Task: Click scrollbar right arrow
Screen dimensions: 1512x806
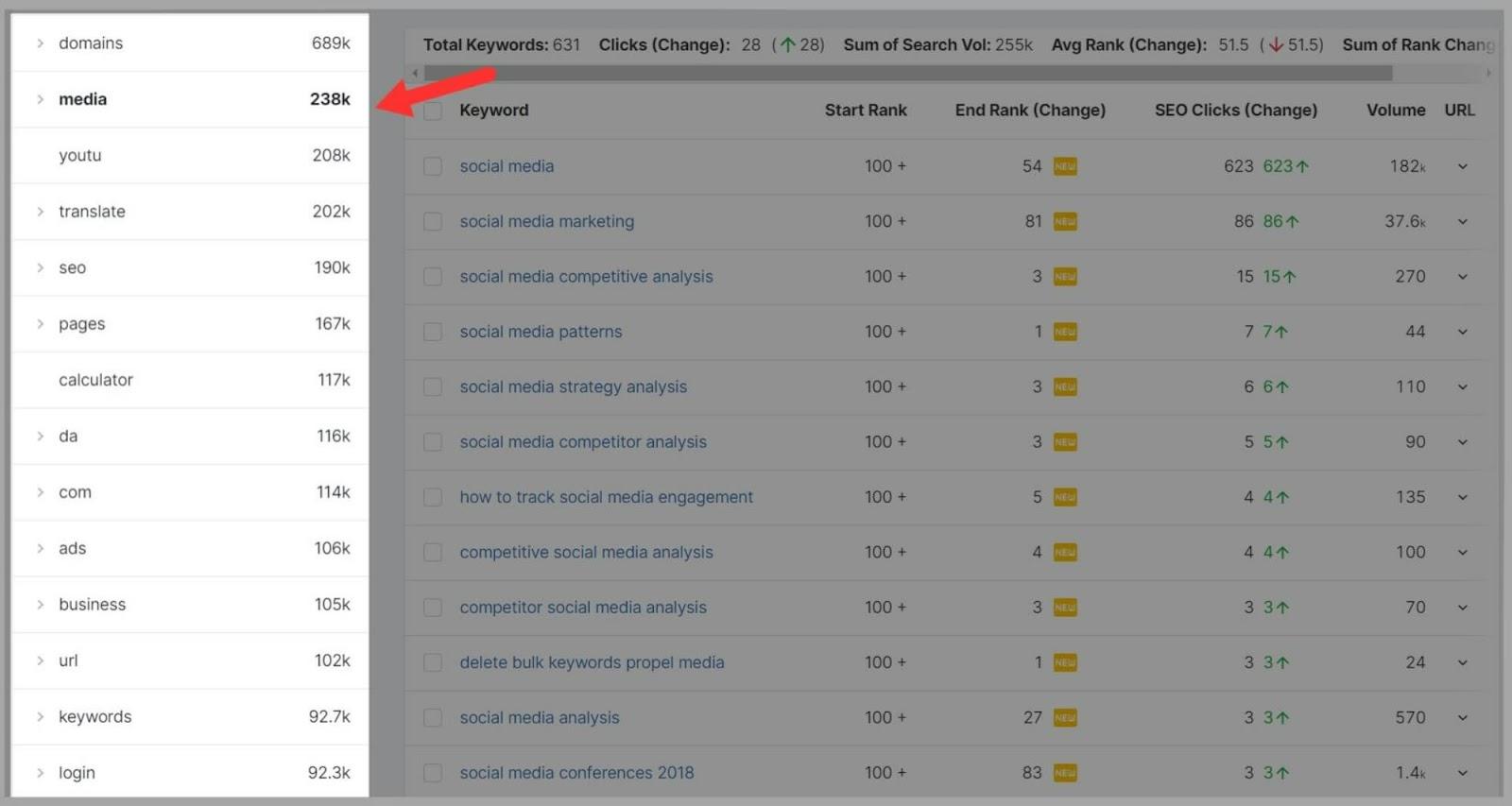Action: [x=1488, y=73]
